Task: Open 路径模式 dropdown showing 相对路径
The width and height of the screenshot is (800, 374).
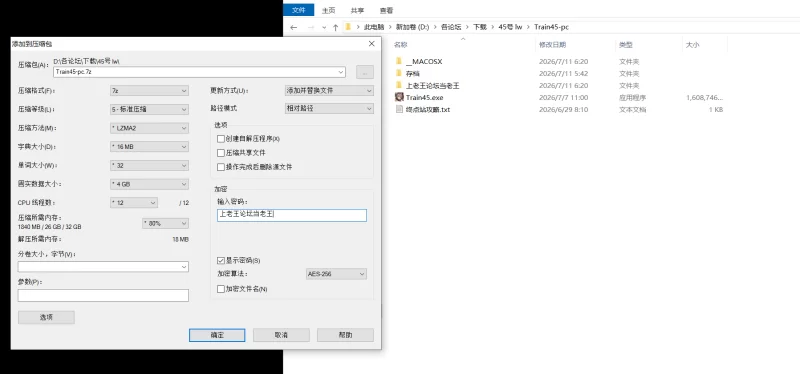Action: 329,109
